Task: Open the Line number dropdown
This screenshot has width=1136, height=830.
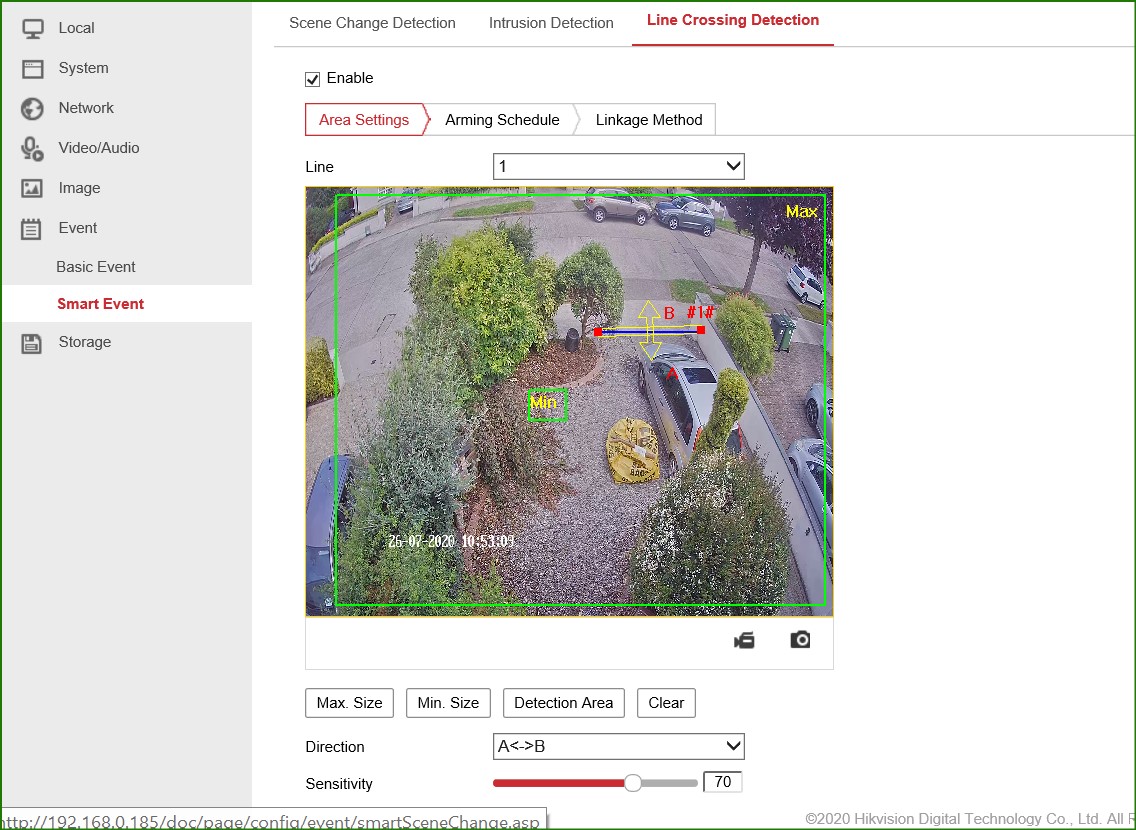Action: 618,166
